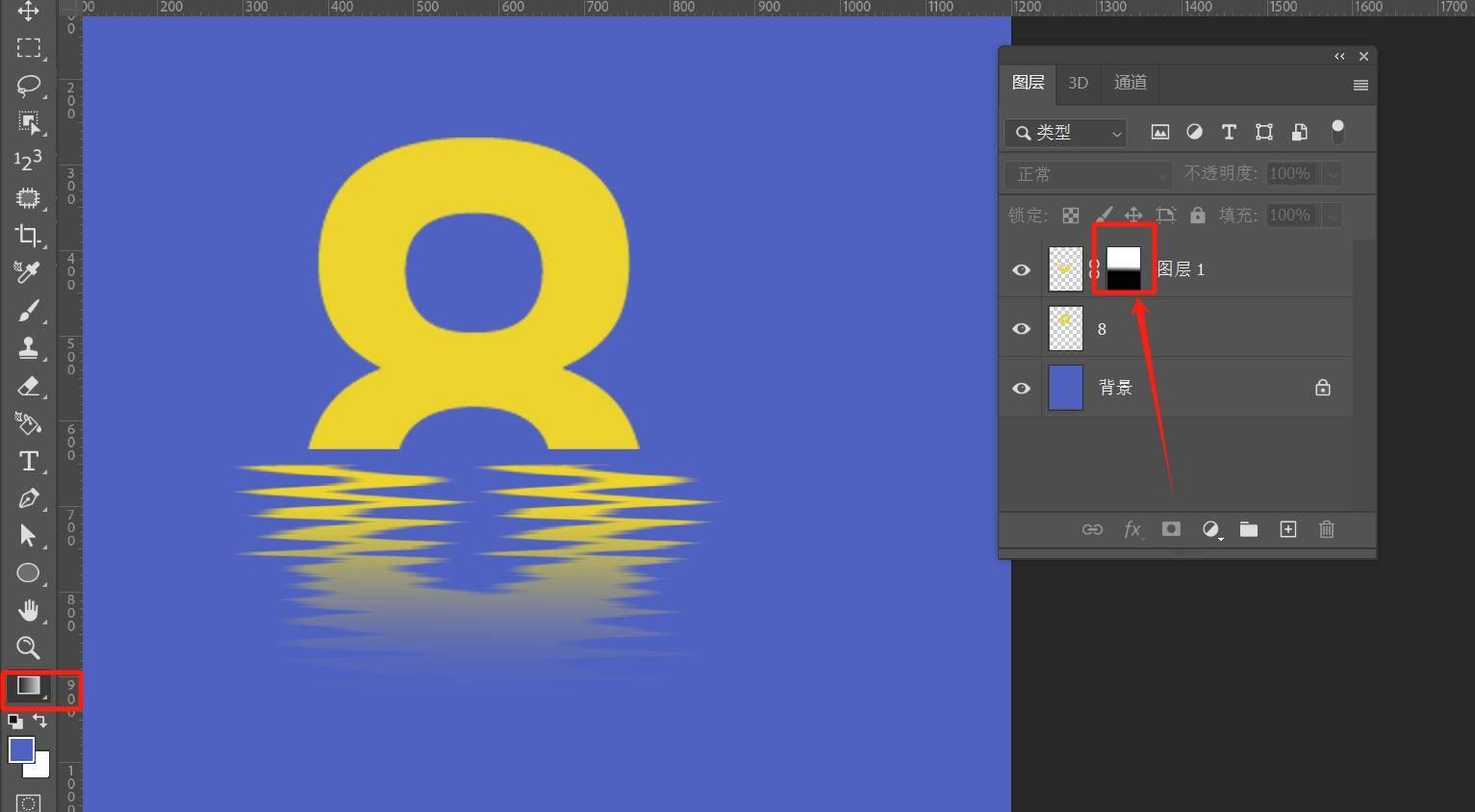Image resolution: width=1475 pixels, height=812 pixels.
Task: Hide the 图层 1 layer
Action: [1021, 270]
